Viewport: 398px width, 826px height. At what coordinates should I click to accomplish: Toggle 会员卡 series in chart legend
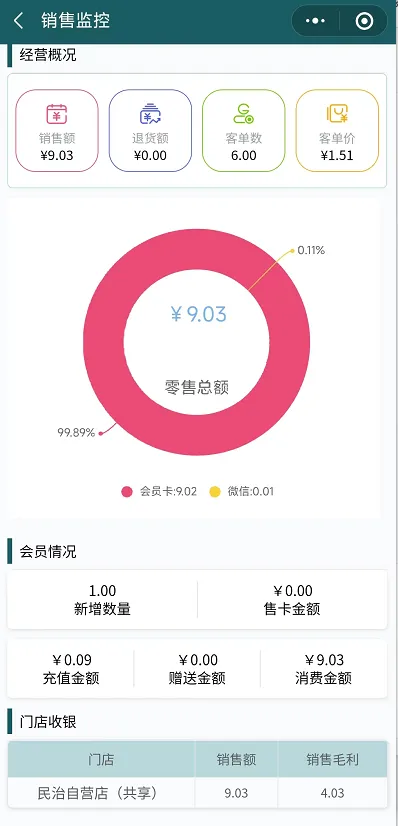click(159, 491)
